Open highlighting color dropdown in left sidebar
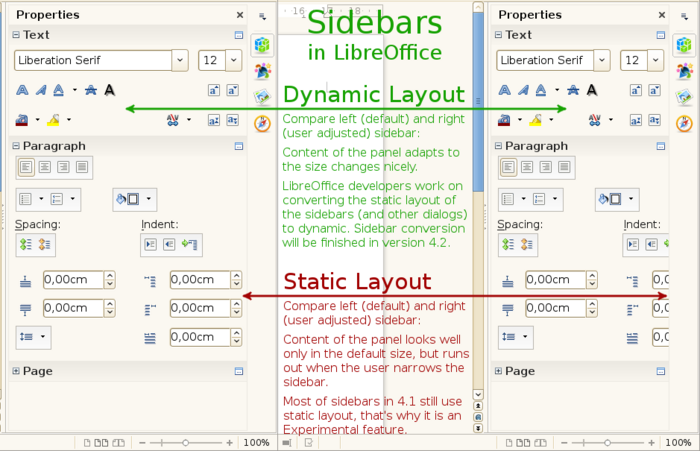The image size is (700, 451). click(x=68, y=120)
